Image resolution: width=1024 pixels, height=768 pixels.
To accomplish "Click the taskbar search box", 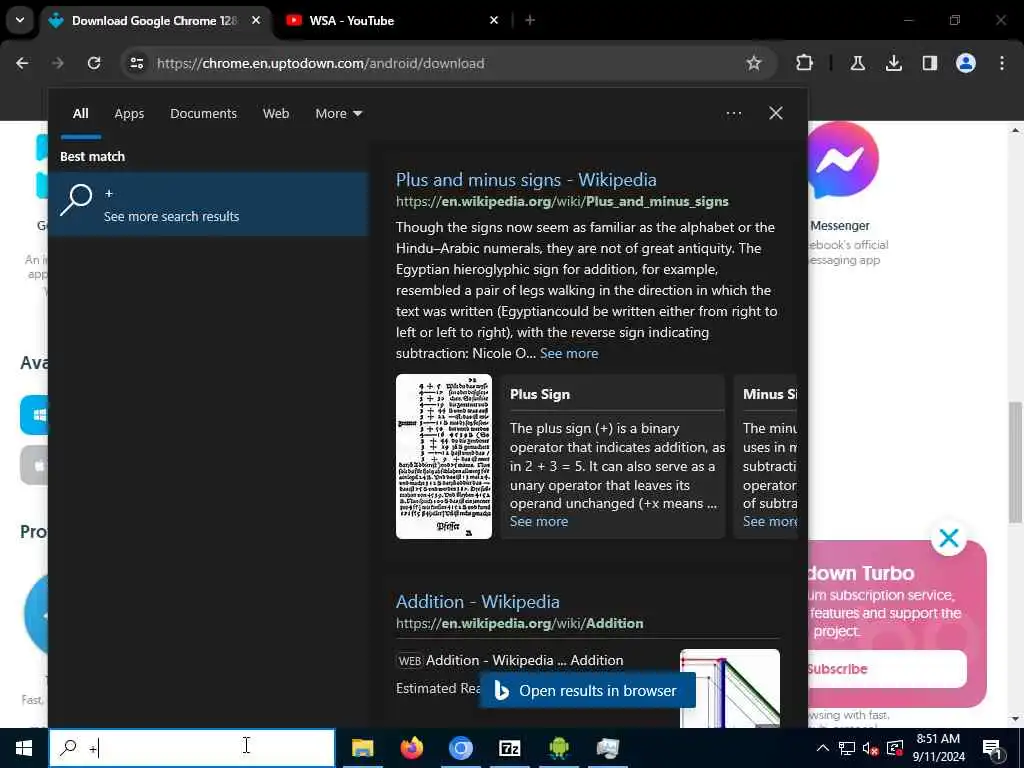I will point(192,748).
